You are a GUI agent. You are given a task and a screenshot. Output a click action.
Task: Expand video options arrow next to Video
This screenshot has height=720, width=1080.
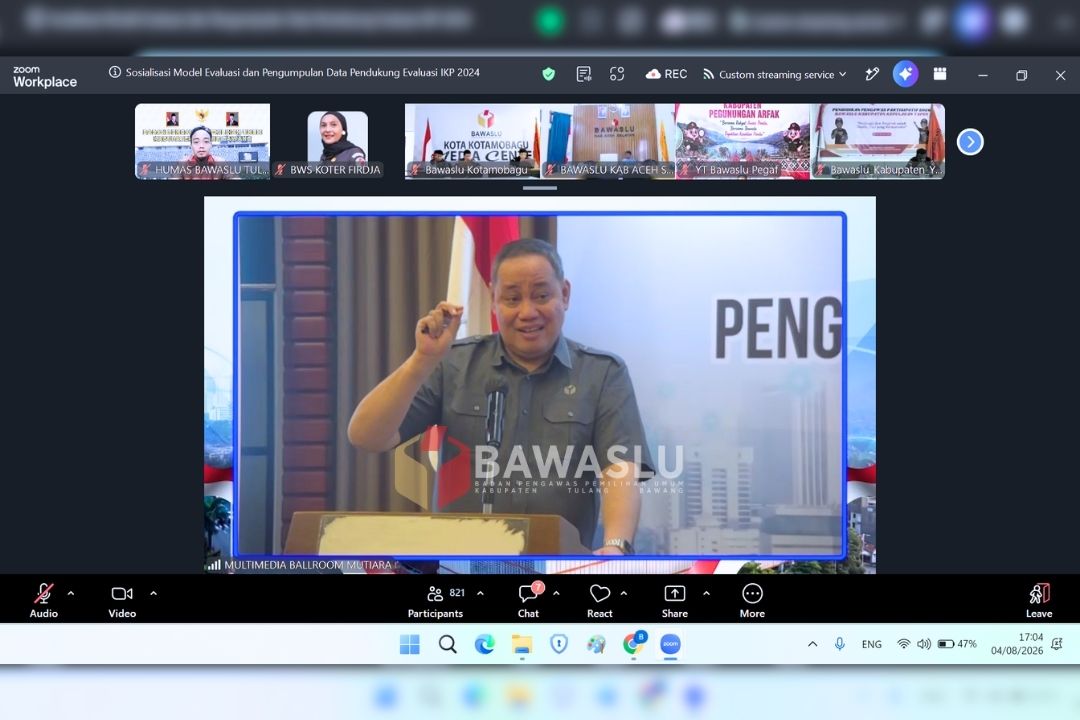tap(154, 593)
